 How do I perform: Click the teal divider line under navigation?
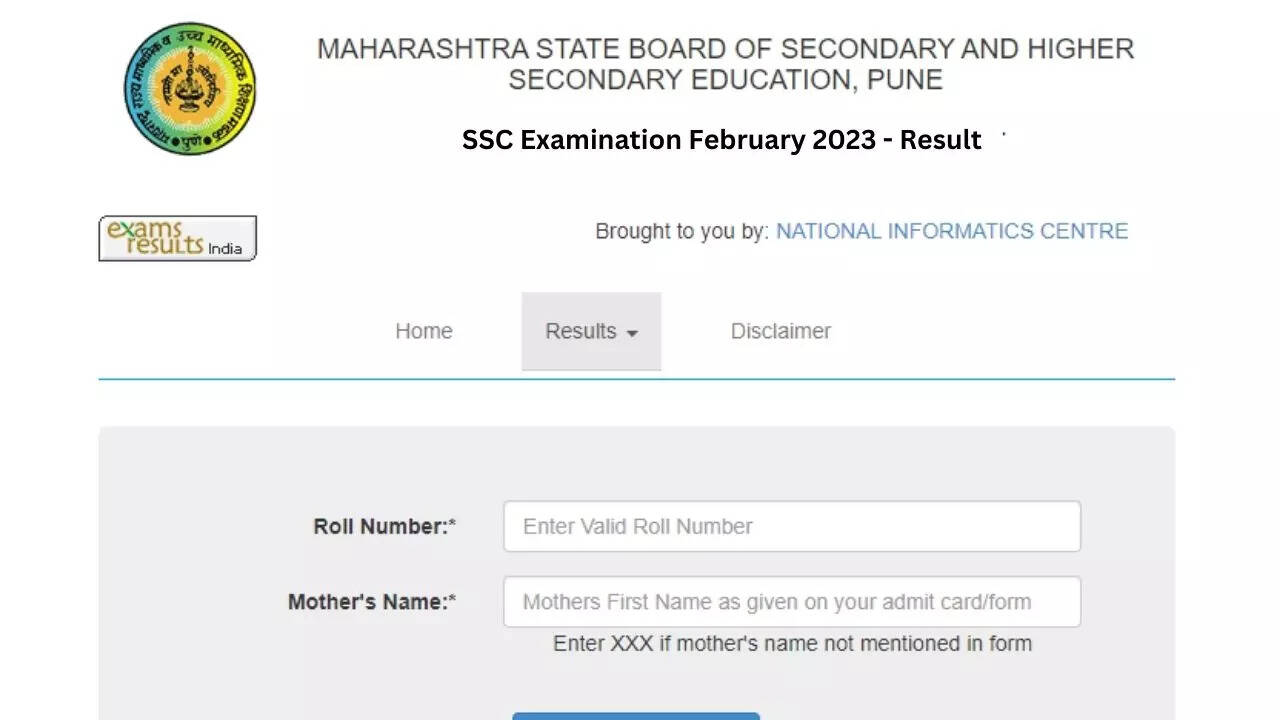pyautogui.click(x=636, y=379)
